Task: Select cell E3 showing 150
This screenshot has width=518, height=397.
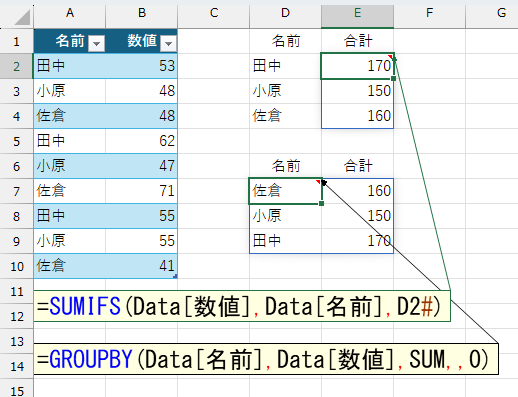Action: pyautogui.click(x=357, y=91)
